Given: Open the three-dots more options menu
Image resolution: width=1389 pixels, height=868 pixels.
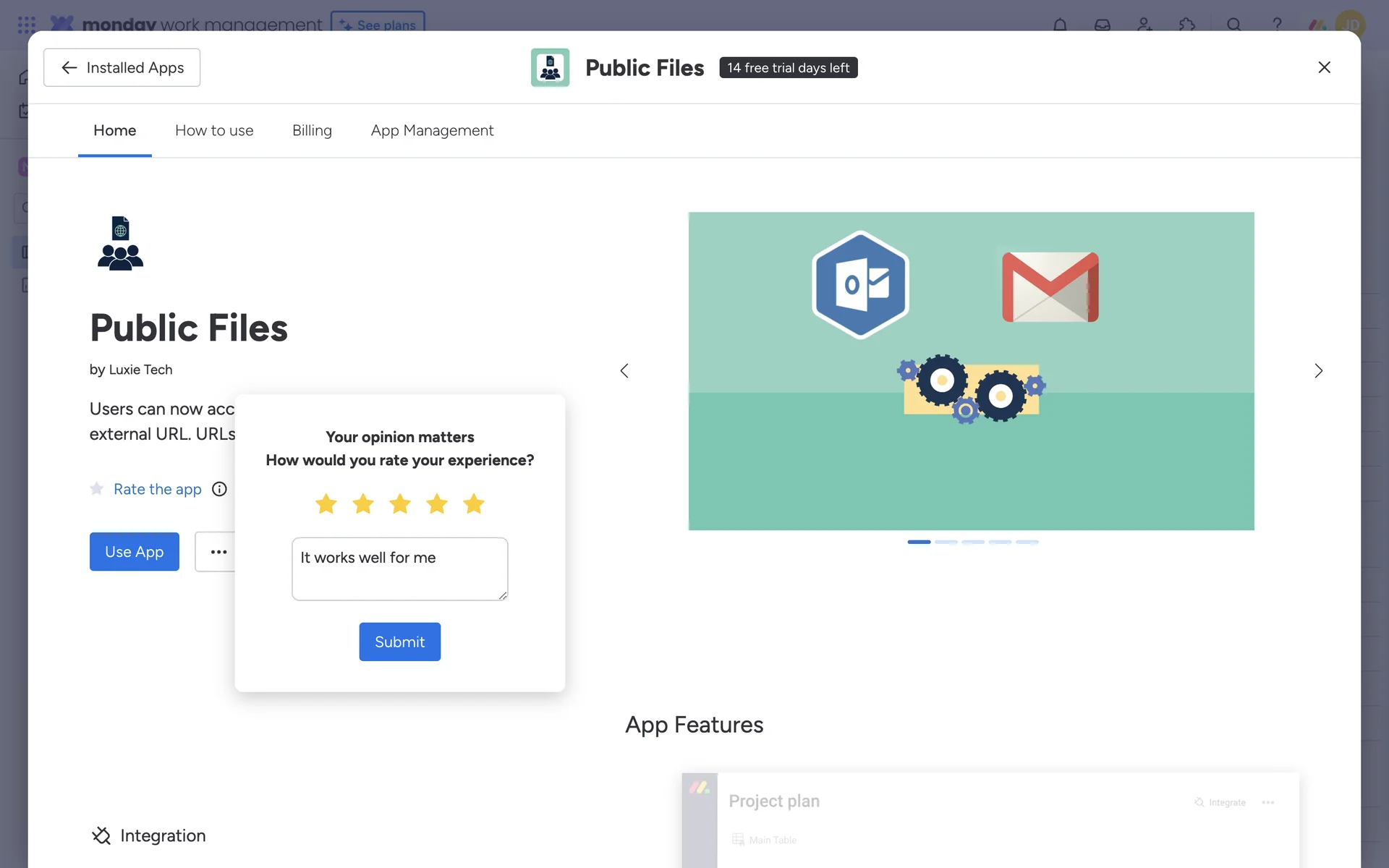Looking at the screenshot, I should coord(218,552).
